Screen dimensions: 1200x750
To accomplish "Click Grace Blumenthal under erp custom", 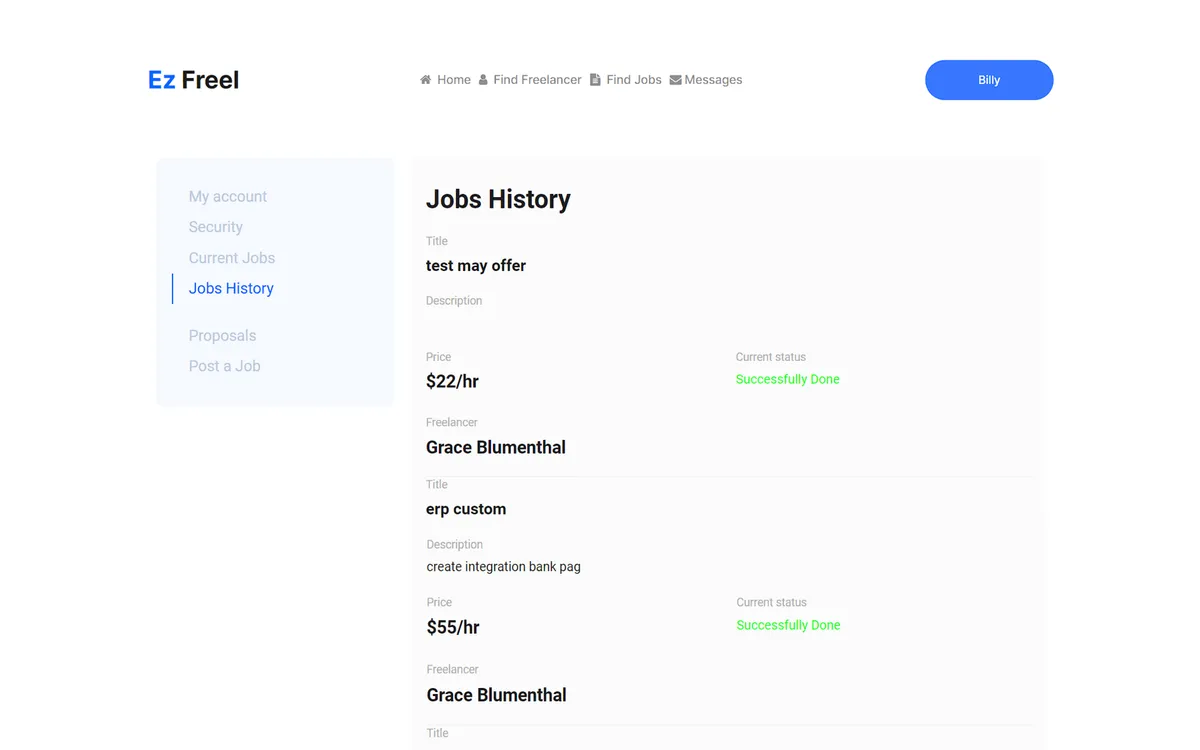I will tap(497, 695).
